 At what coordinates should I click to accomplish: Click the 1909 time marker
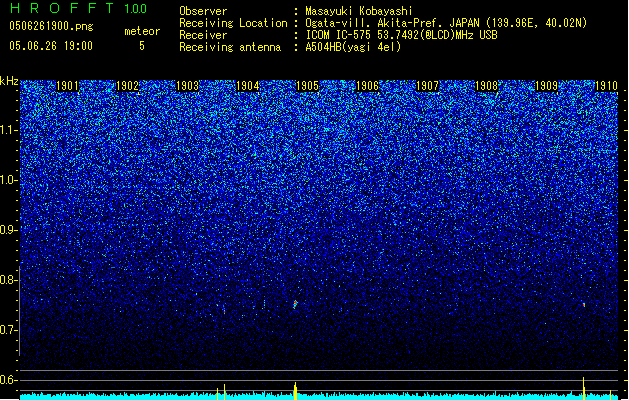tap(546, 86)
